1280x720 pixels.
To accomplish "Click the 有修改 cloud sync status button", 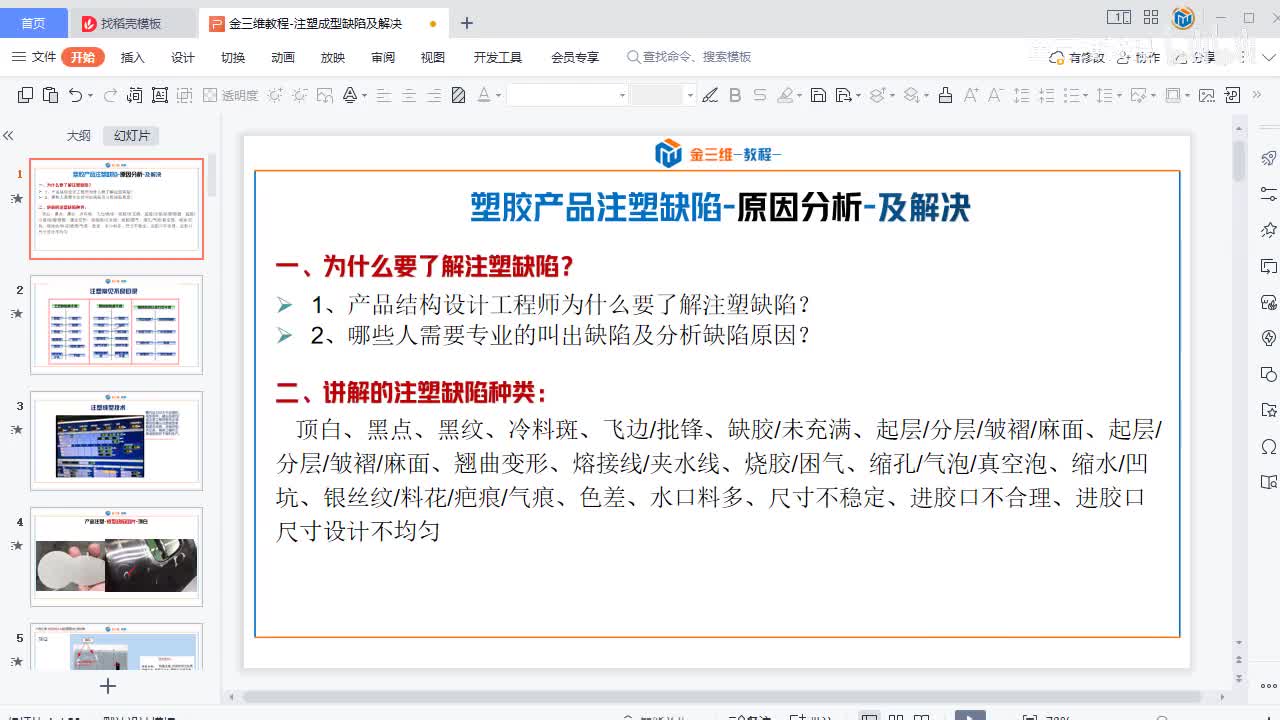I will [x=1077, y=57].
